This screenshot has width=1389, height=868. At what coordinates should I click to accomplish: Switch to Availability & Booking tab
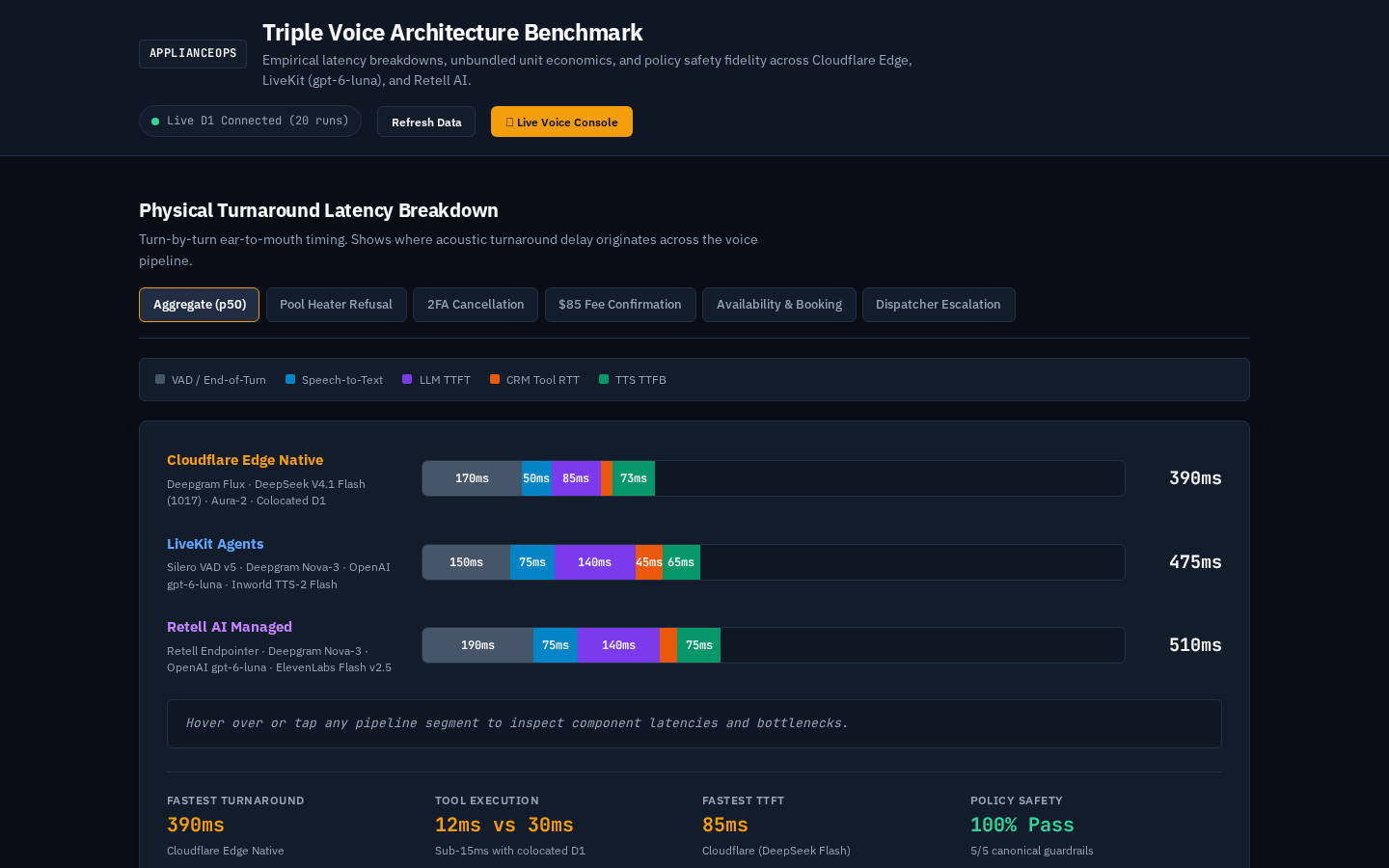pyautogui.click(x=779, y=305)
